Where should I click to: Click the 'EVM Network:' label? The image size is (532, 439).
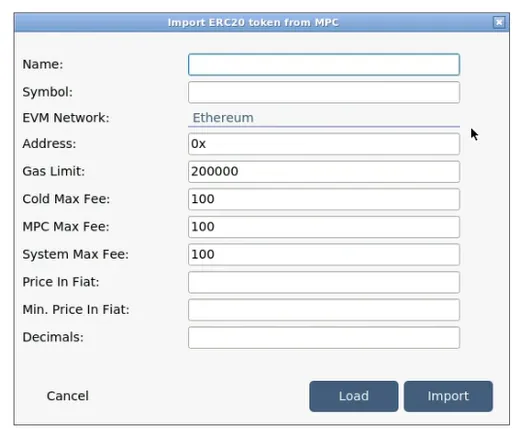point(66,118)
